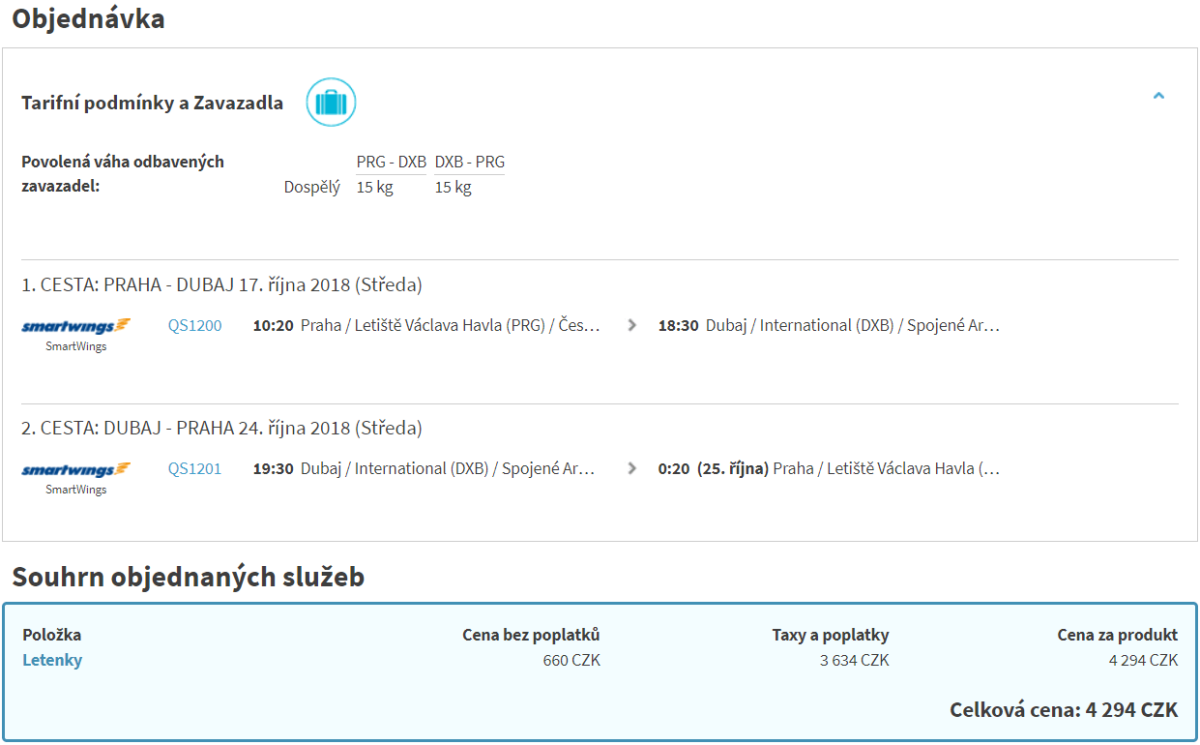Viewport: 1200px width, 745px height.
Task: Click the suitcase baggage icon
Action: 331,102
